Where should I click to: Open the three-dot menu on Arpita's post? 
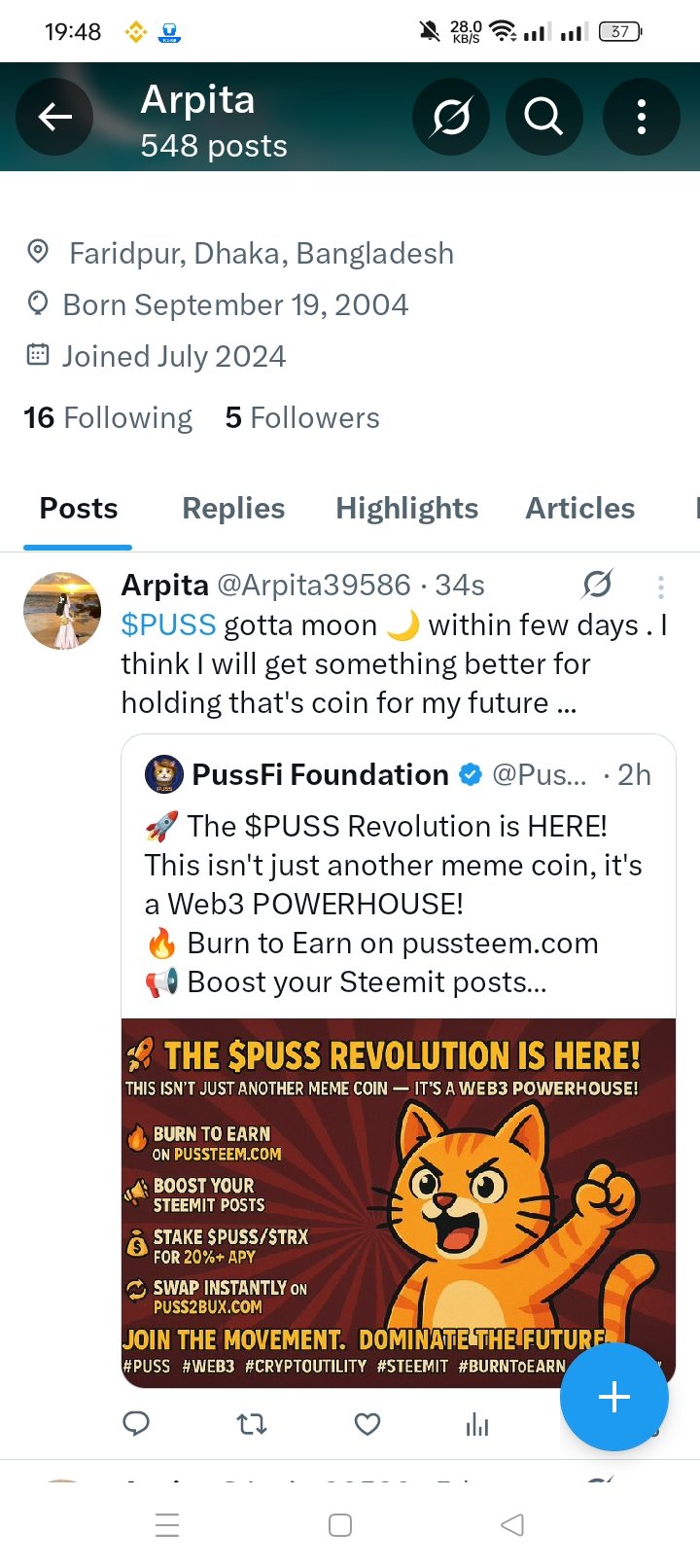click(x=661, y=587)
